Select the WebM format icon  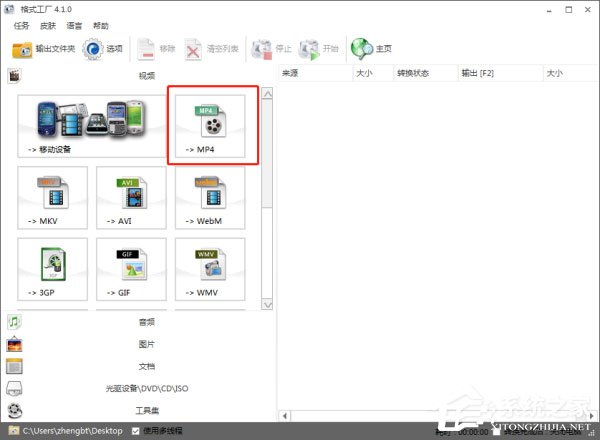click(210, 197)
